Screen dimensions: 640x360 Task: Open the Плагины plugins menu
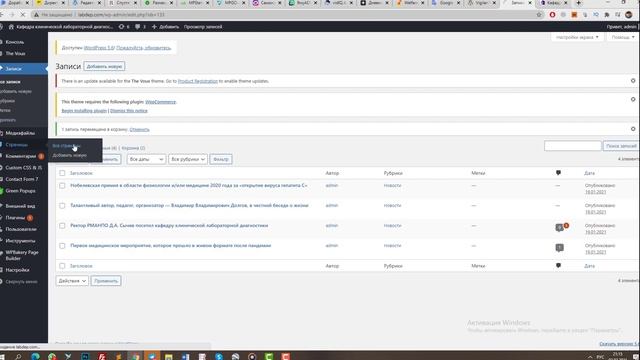16,218
